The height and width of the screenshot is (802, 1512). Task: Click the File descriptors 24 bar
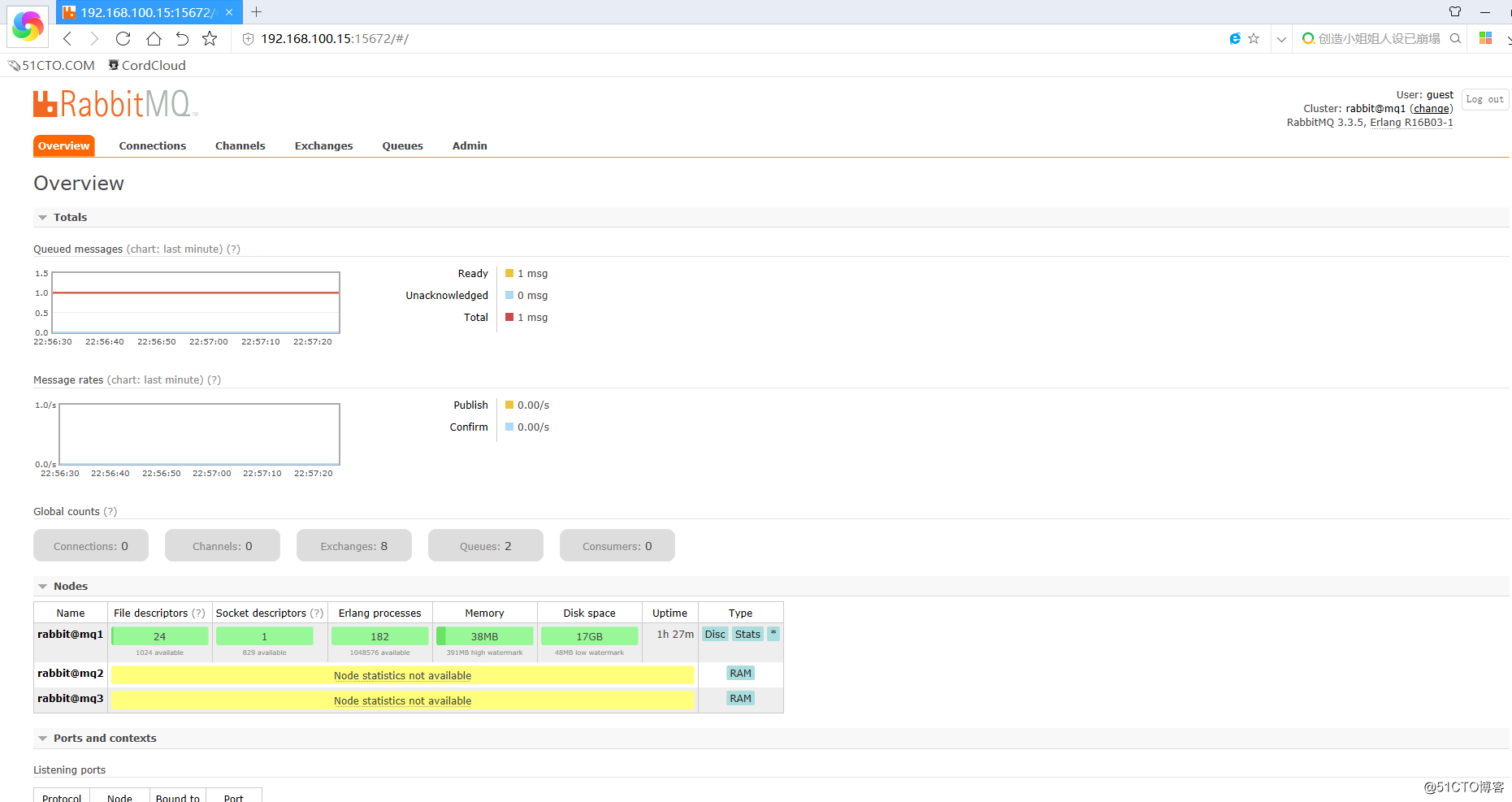pos(159,635)
